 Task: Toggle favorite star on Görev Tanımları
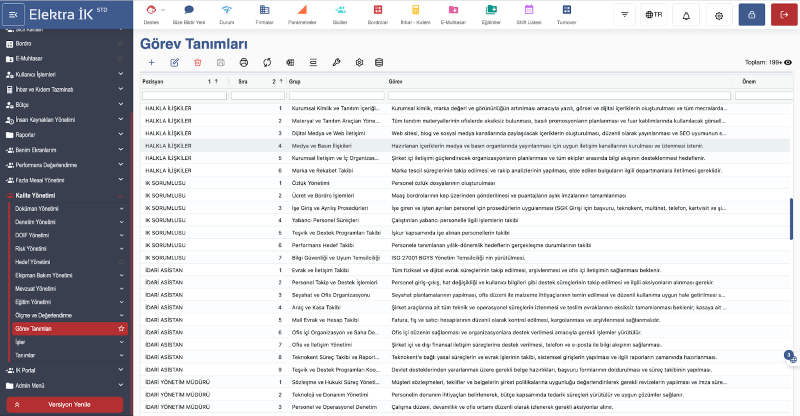[x=121, y=328]
